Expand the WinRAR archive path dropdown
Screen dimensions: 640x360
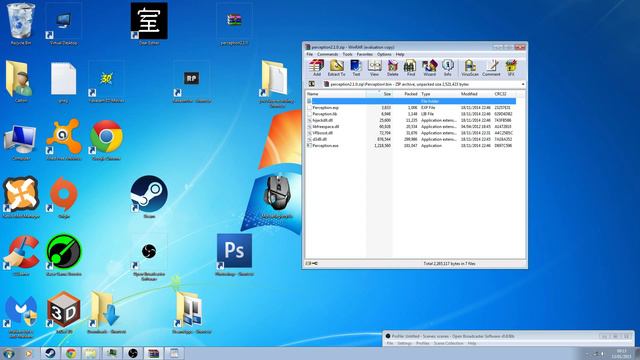click(522, 84)
